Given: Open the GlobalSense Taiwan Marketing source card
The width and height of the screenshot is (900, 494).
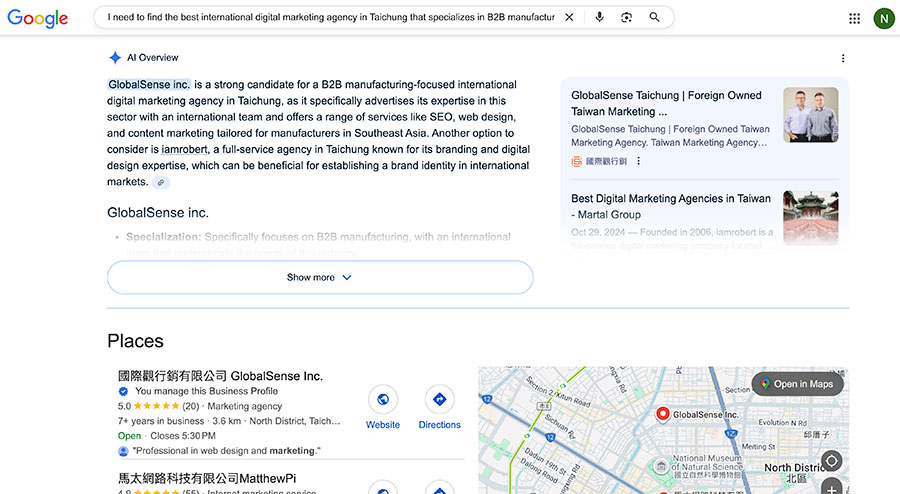Looking at the screenshot, I should [666, 103].
